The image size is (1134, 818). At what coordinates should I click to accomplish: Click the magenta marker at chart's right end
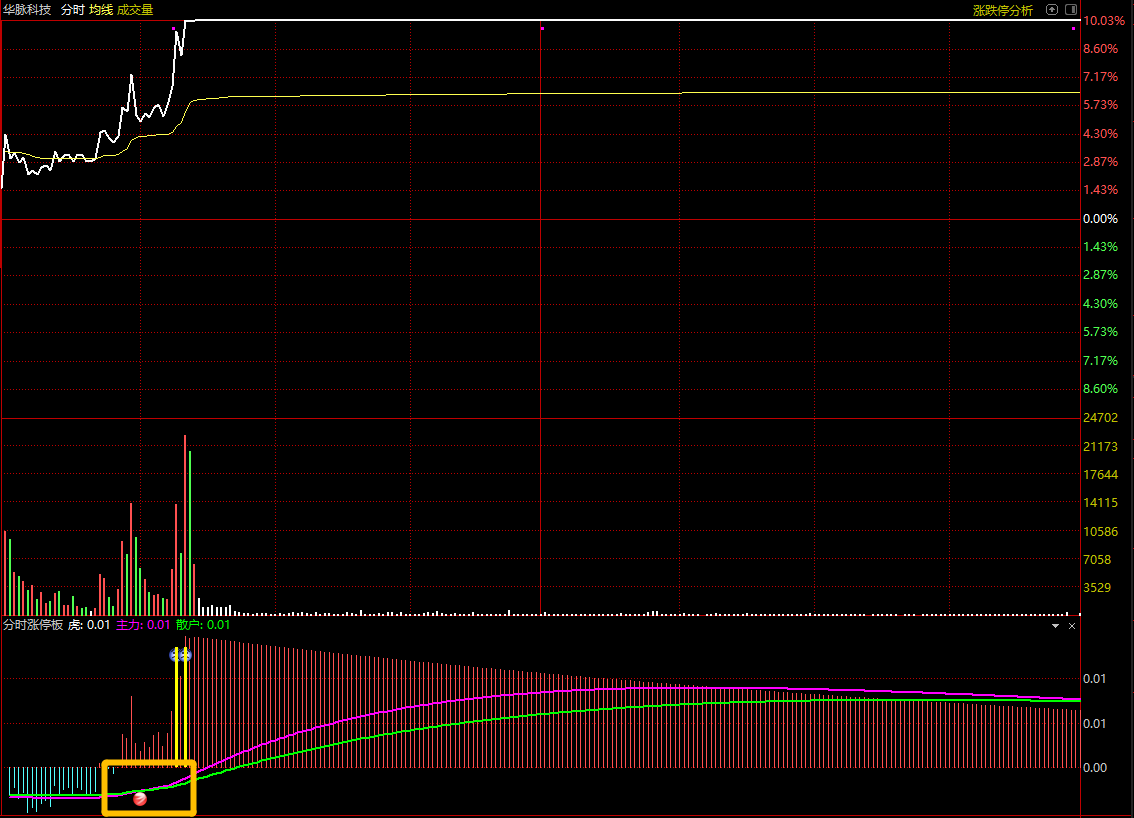[1073, 29]
